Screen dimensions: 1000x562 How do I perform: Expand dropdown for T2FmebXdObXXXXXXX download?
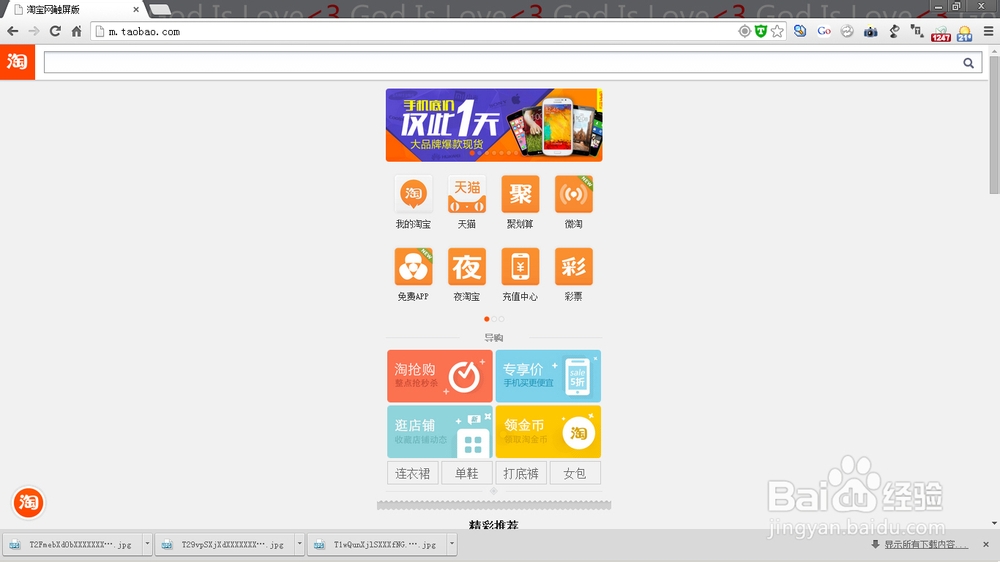click(147, 544)
